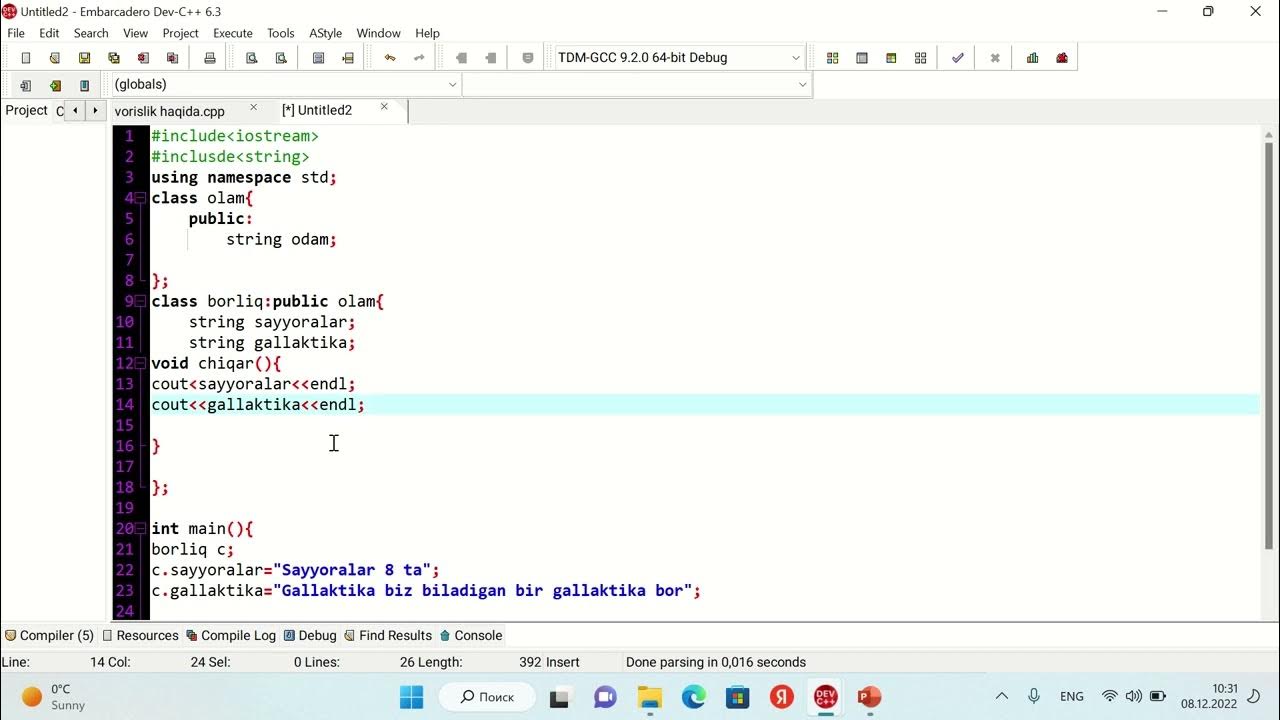1280x720 pixels.
Task: Open the Compile Log bottom tab
Action: tap(231, 635)
